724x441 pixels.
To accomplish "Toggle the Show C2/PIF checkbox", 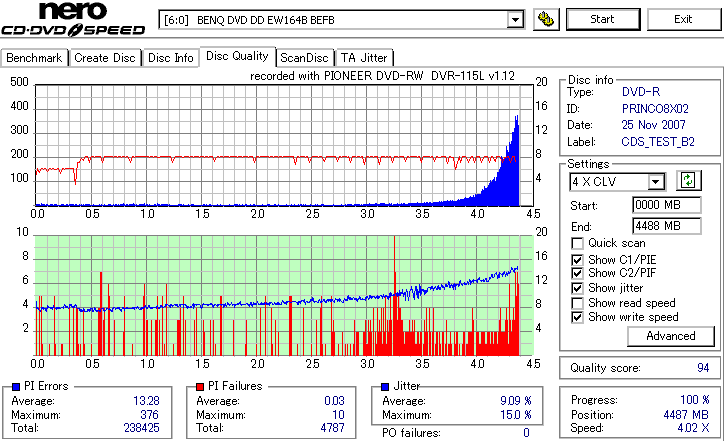I will click(577, 273).
